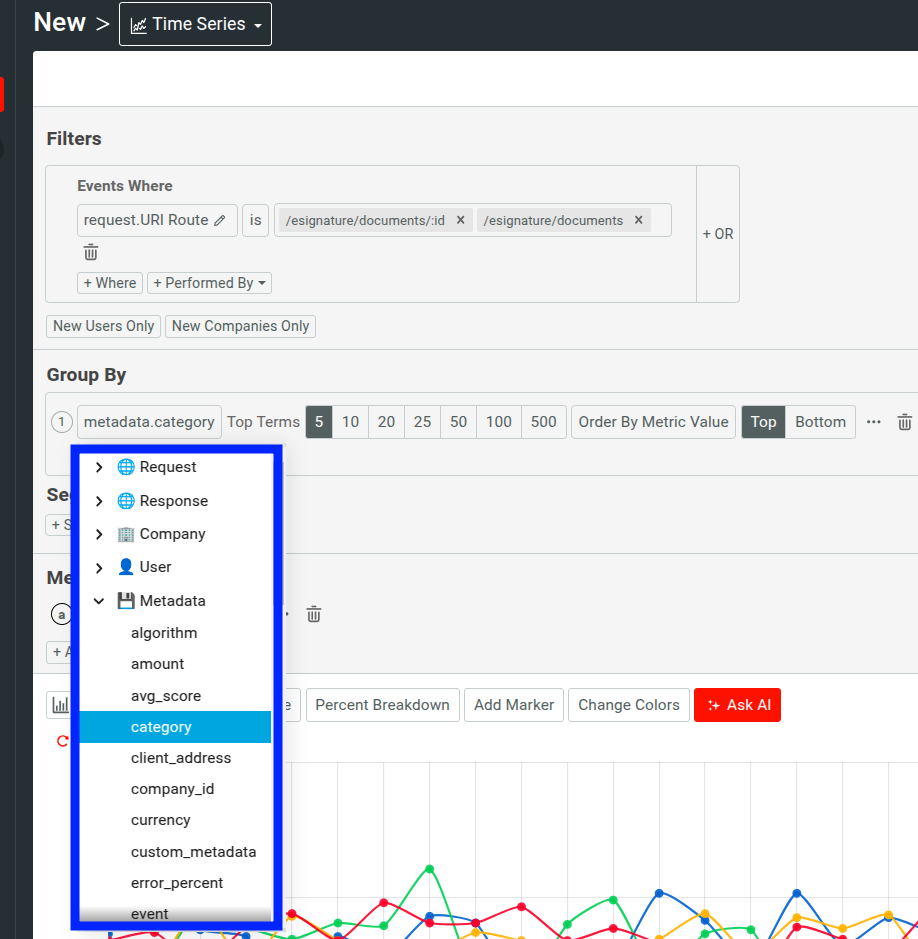Select 100 as the Top Terms count

coord(497,421)
